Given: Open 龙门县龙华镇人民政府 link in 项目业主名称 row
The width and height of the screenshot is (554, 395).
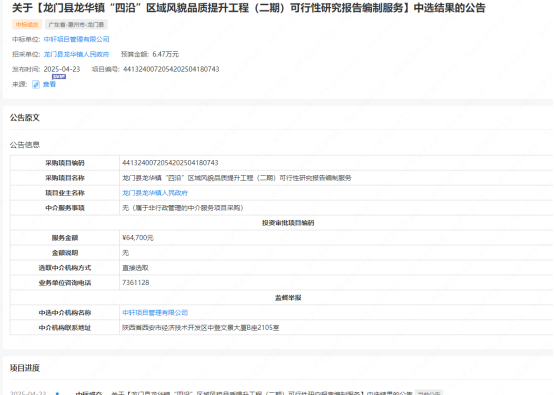Looking at the screenshot, I should (x=155, y=193).
